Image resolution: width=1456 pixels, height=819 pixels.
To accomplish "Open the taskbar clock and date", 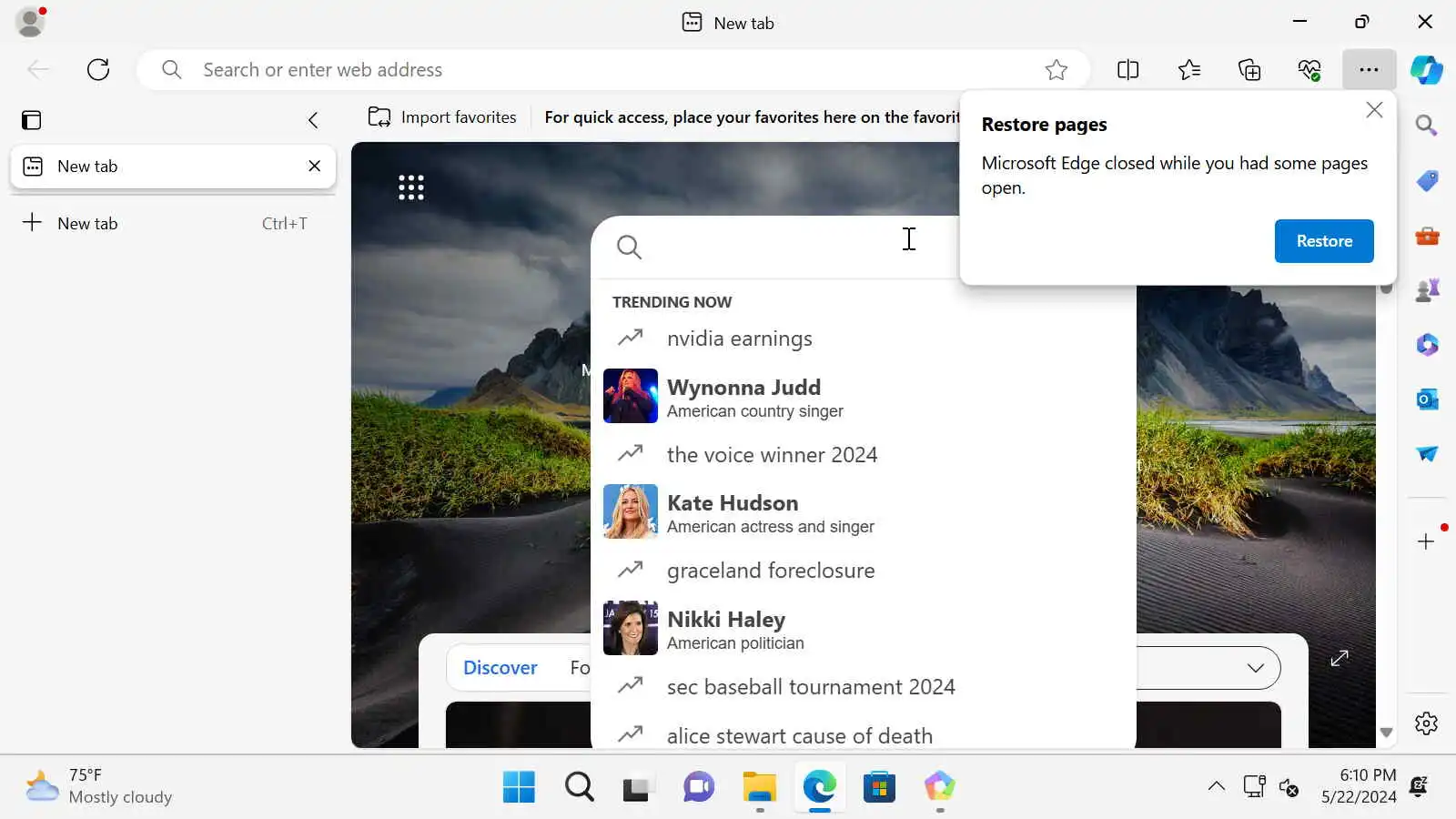I will tap(1359, 786).
